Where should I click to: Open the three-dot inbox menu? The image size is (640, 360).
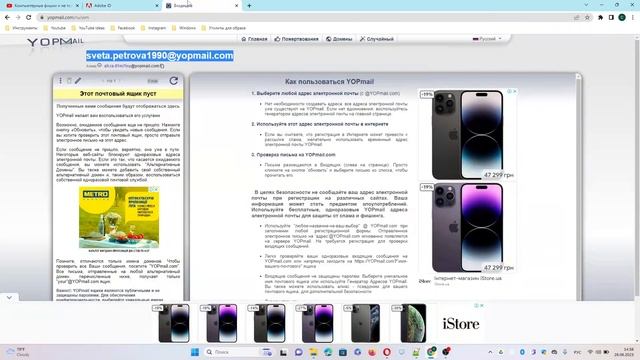pos(60,81)
